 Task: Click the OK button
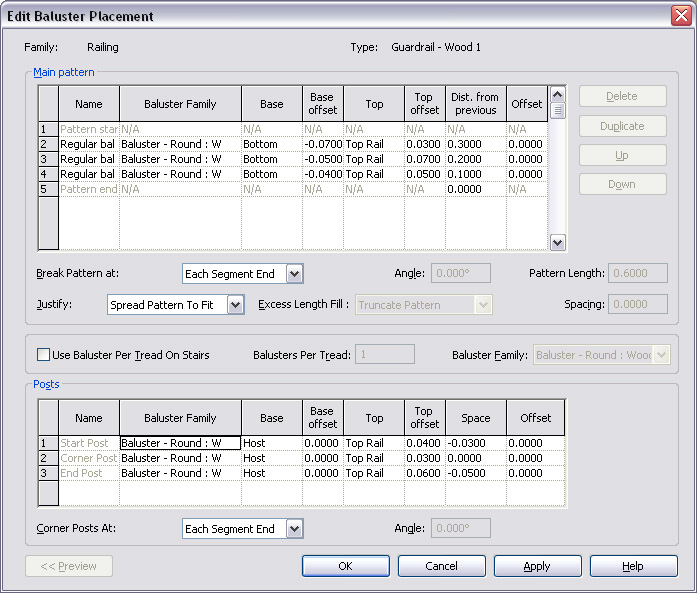pyautogui.click(x=345, y=566)
